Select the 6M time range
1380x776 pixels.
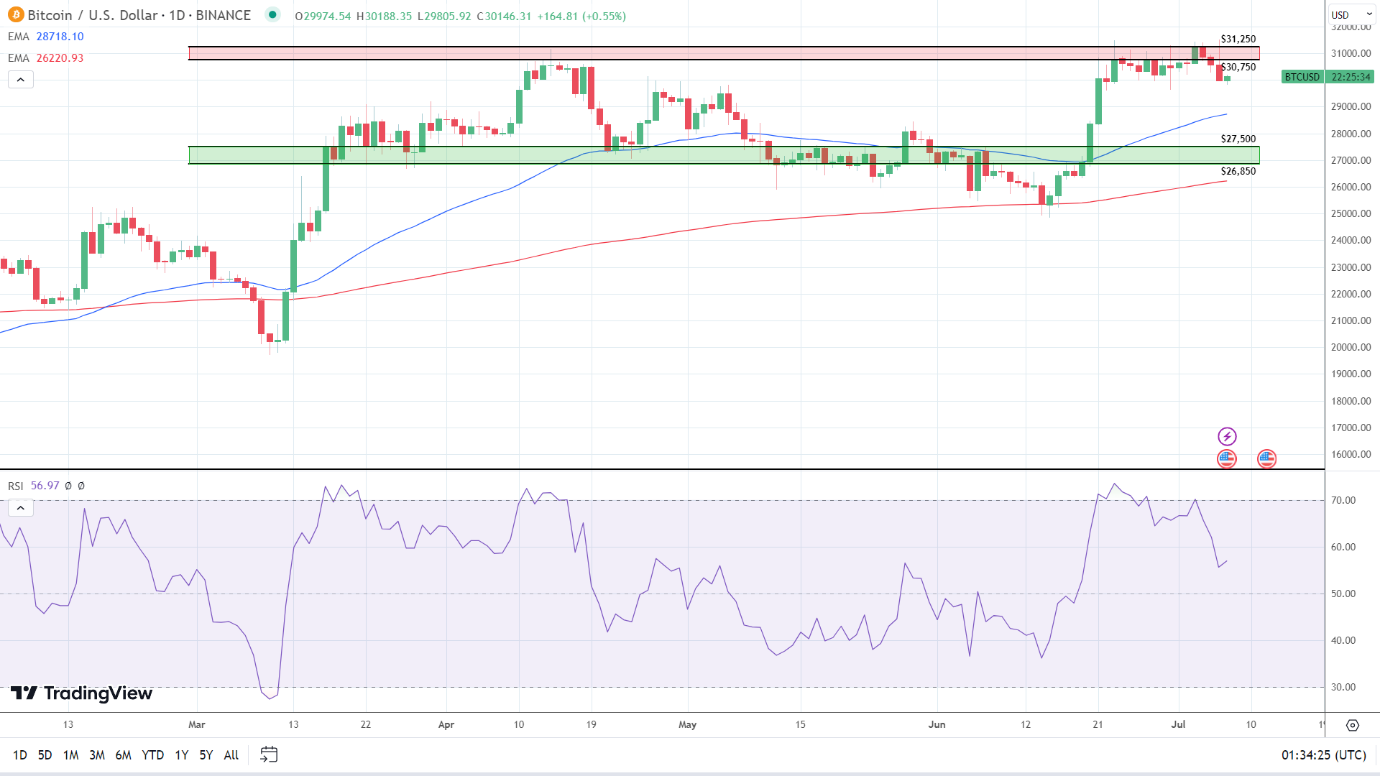click(x=123, y=755)
